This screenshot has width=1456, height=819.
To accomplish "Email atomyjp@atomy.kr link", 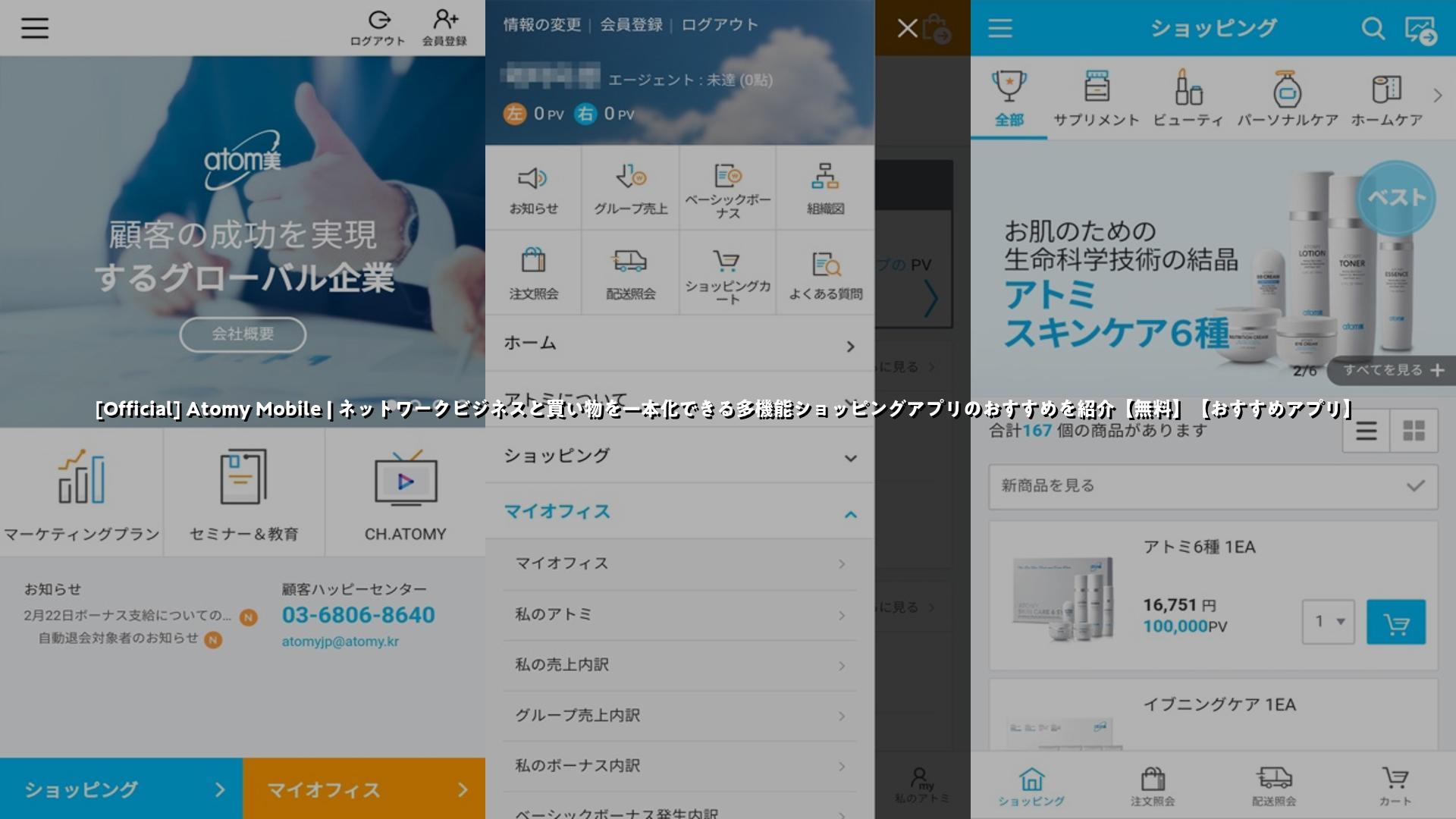I will [340, 642].
